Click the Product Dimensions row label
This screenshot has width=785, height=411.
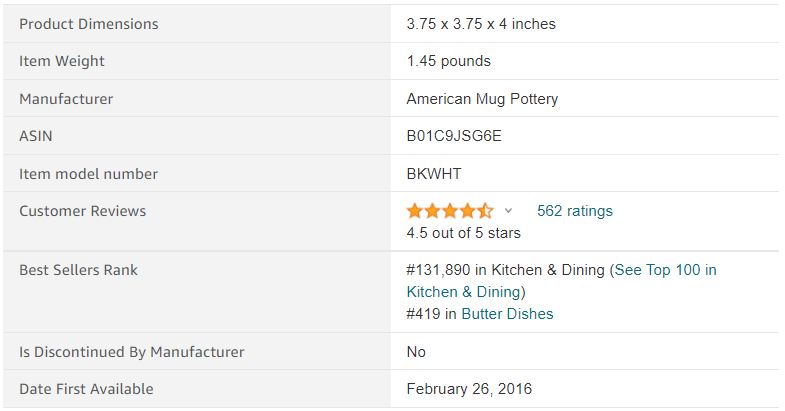click(x=88, y=24)
